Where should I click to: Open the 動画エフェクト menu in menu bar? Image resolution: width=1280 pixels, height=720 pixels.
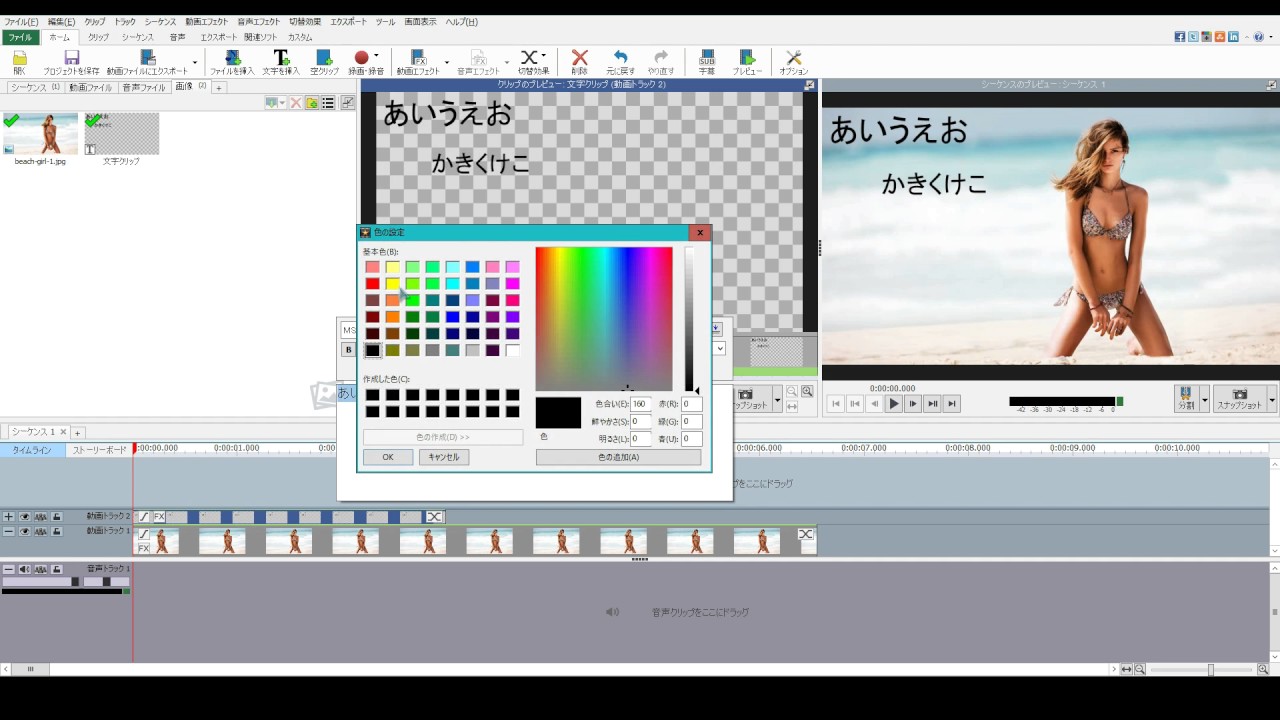click(206, 22)
